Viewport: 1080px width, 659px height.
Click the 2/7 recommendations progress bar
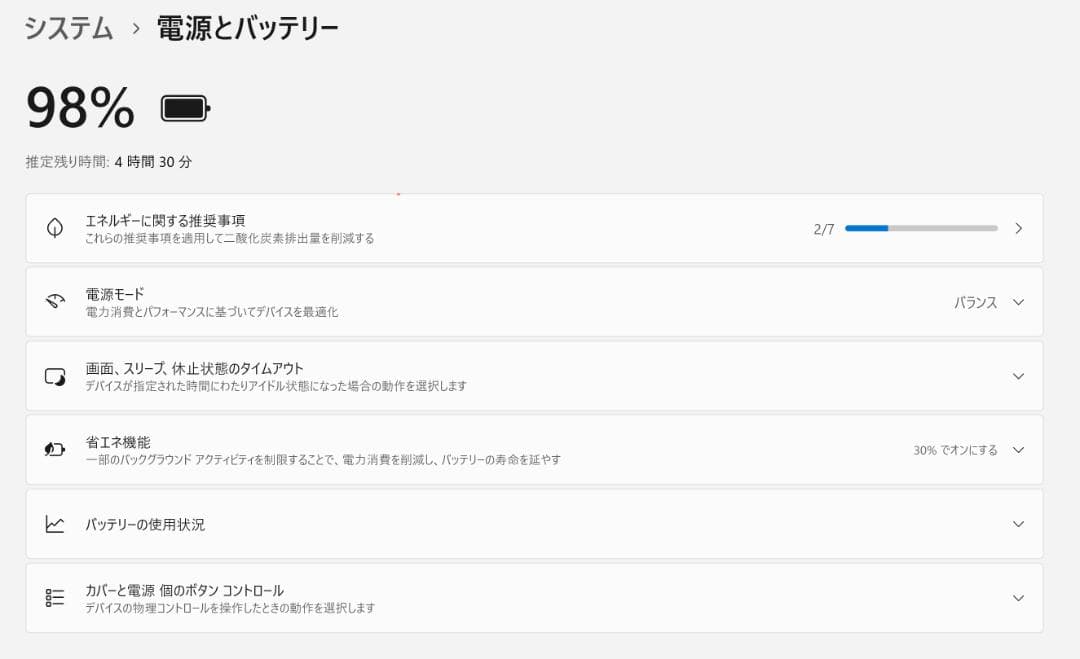tap(920, 227)
